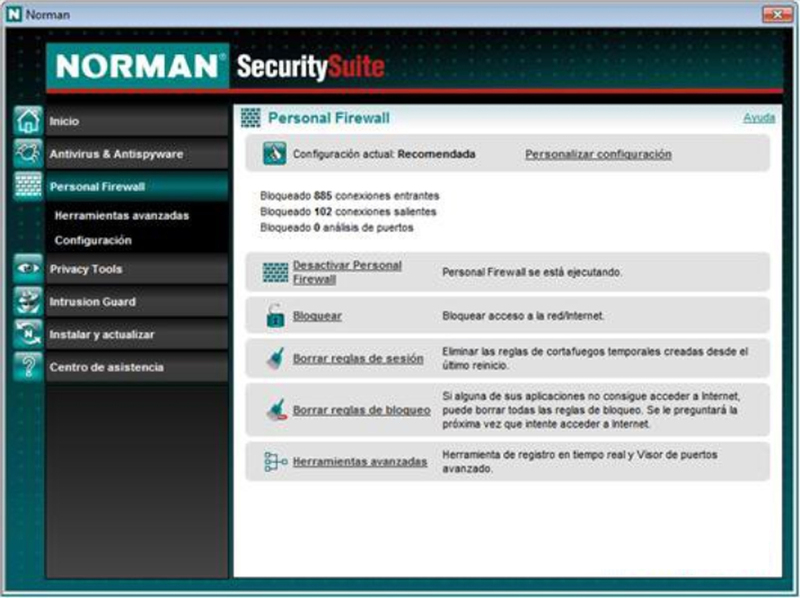Close the Norman window

(777, 14)
